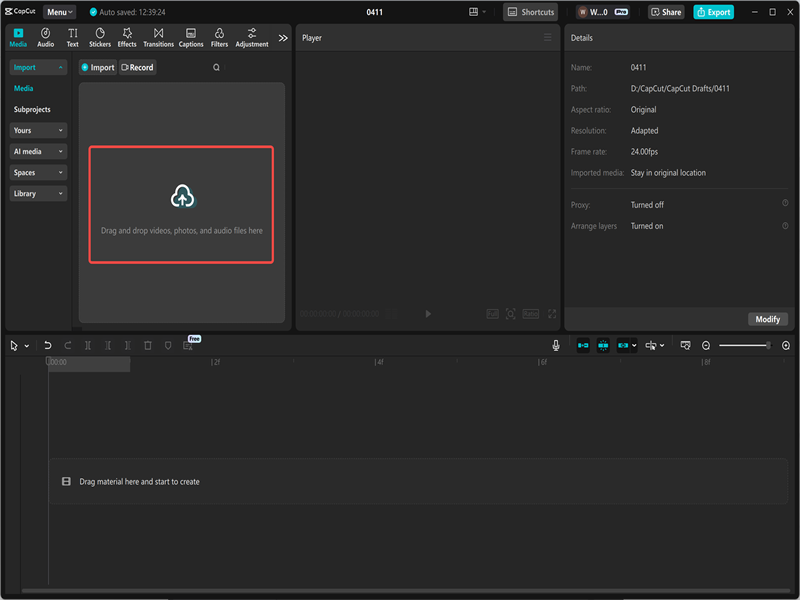Screen dimensions: 800x600
Task: Open the Library dropdown
Action: 37,193
